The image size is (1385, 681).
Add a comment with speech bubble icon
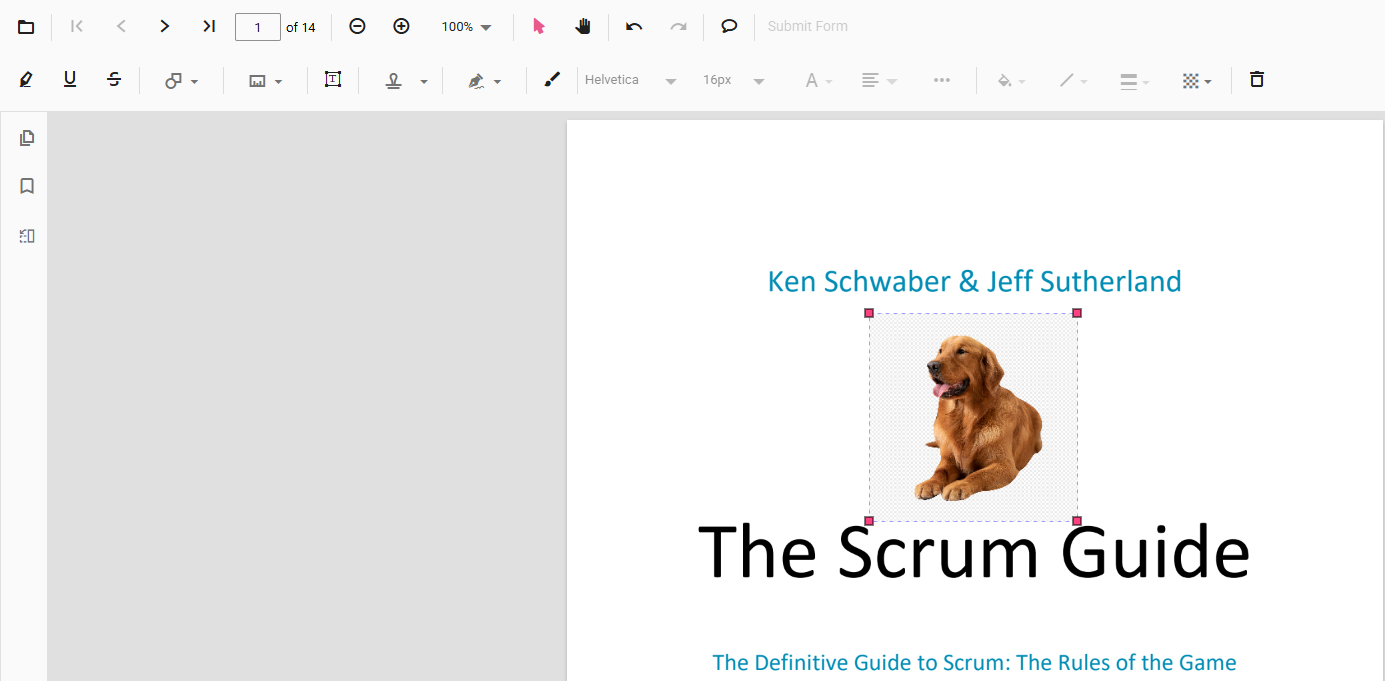point(729,27)
